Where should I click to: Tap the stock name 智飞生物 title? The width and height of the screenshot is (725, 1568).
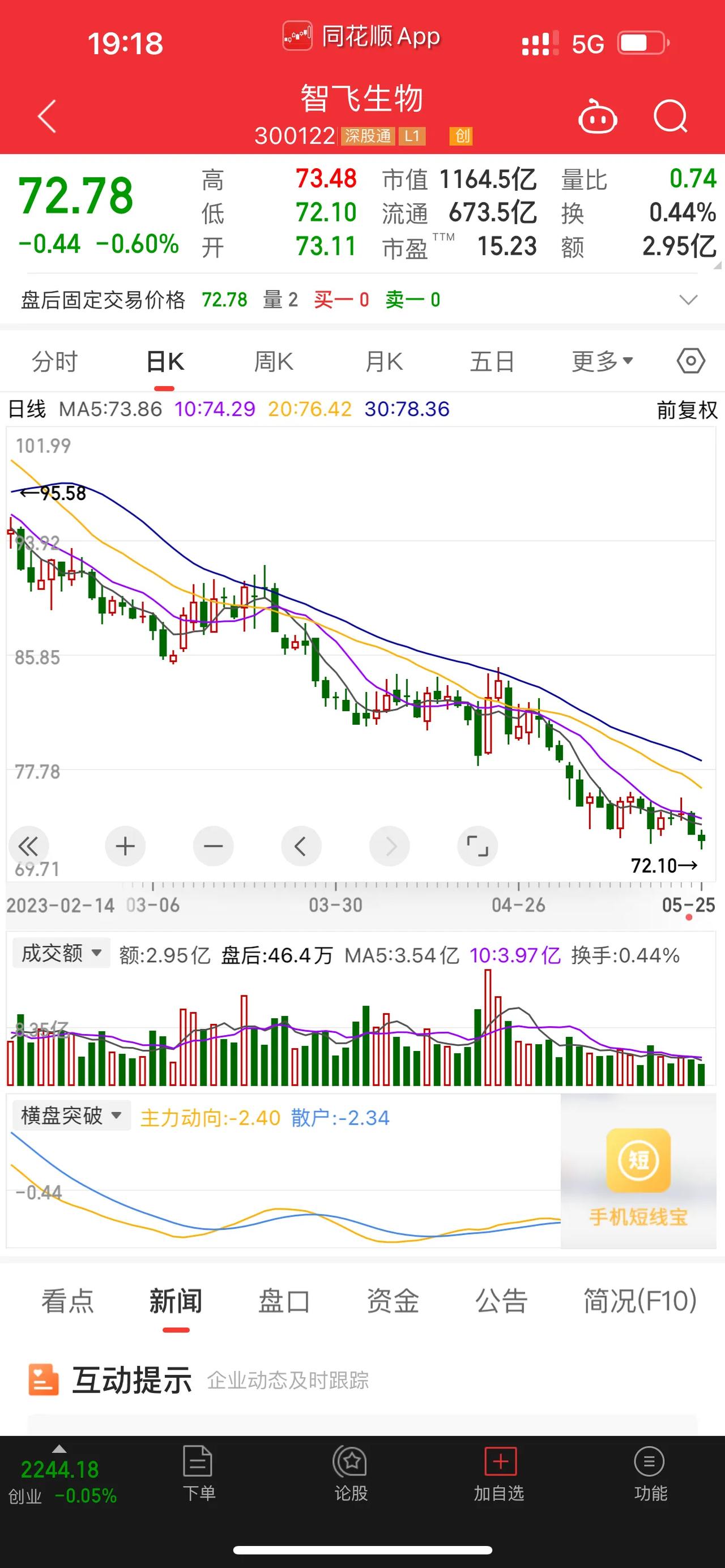[x=362, y=99]
